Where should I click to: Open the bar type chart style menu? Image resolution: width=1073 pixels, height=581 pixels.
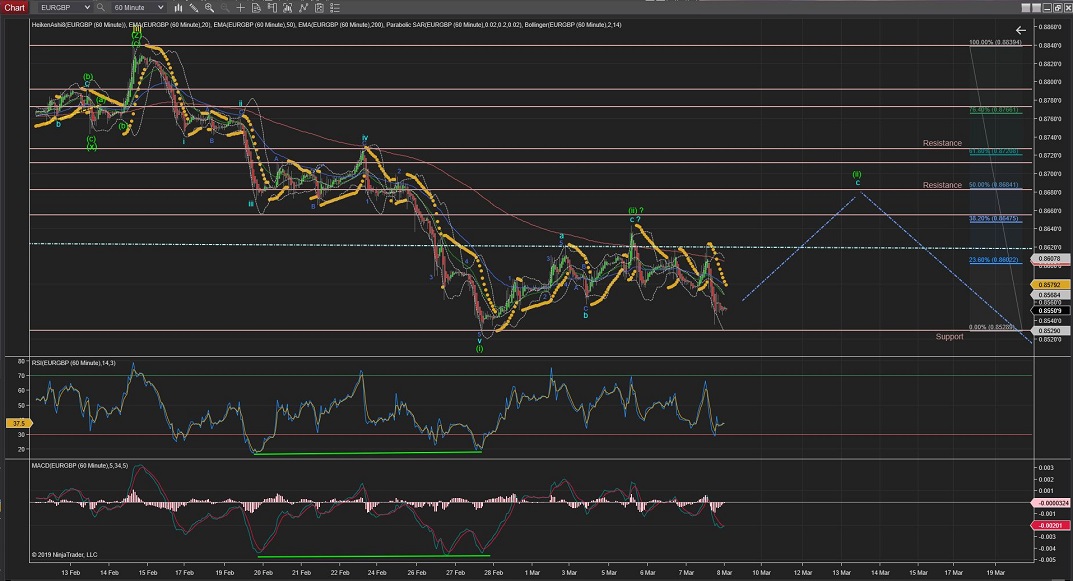click(178, 8)
